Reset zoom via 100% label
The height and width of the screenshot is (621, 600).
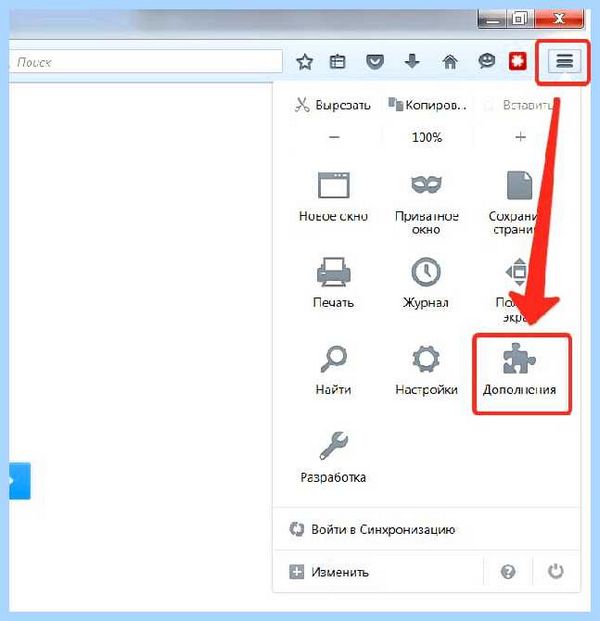427,137
